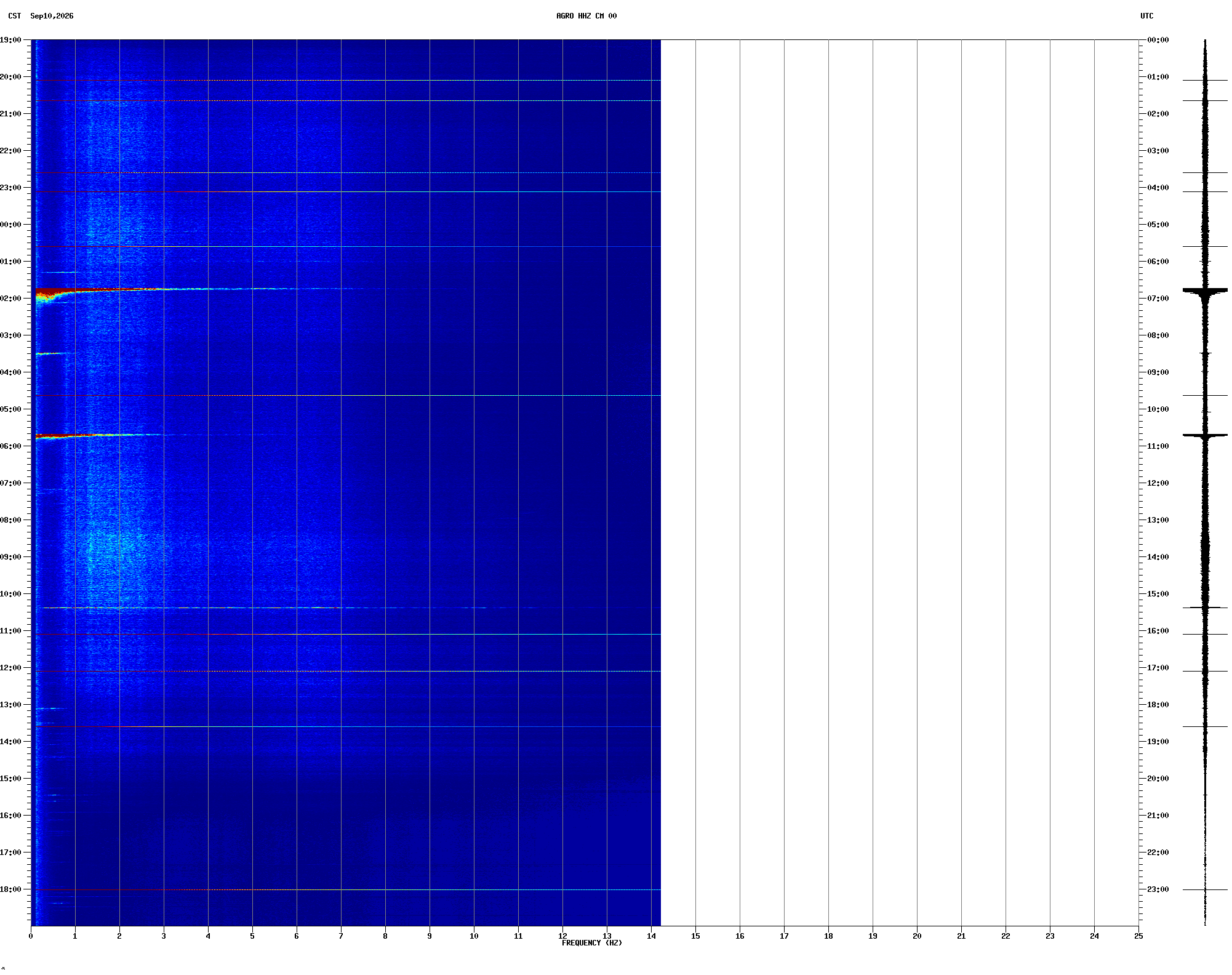1232x975 pixels.
Task: Click the 00:00 UTC time tick label
Action: 1158,40
